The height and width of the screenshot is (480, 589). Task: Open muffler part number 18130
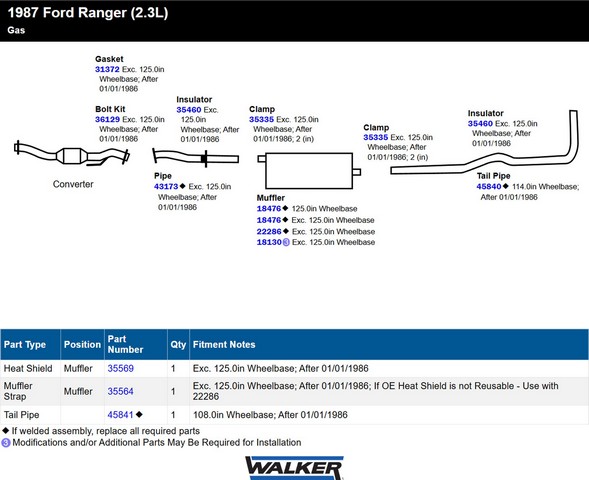269,242
